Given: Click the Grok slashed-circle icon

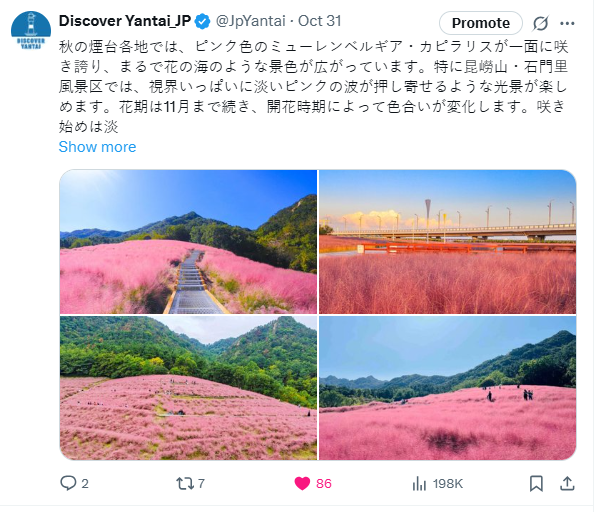Looking at the screenshot, I should 540,23.
